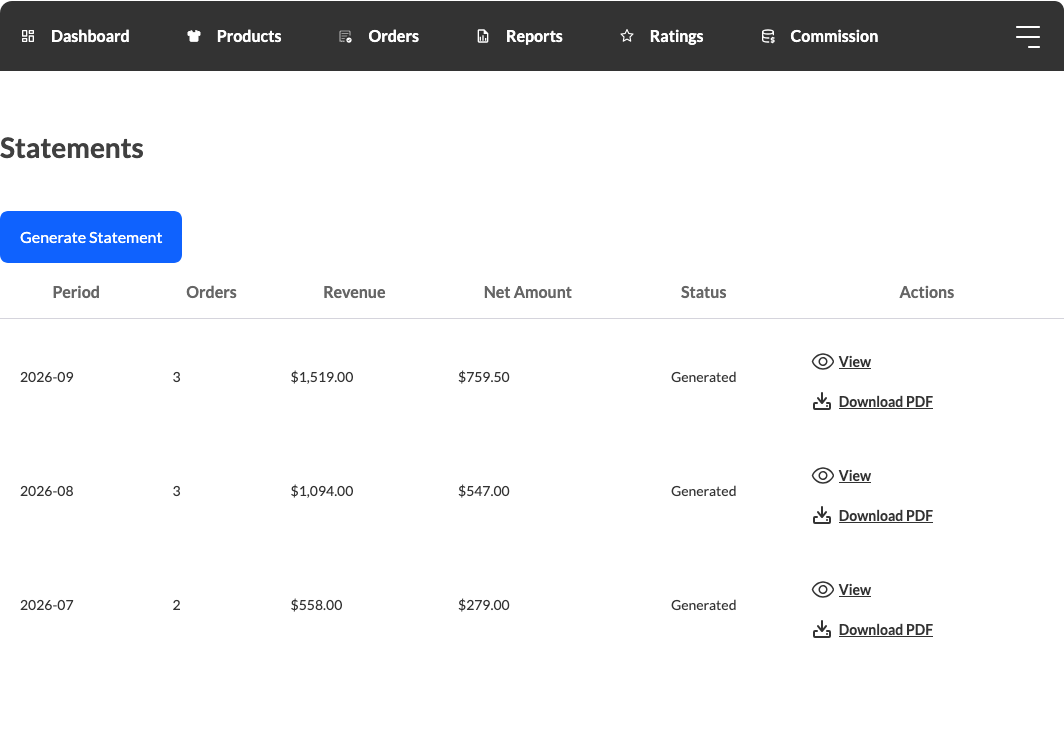
Task: Click the Commission coins icon
Action: (x=768, y=36)
